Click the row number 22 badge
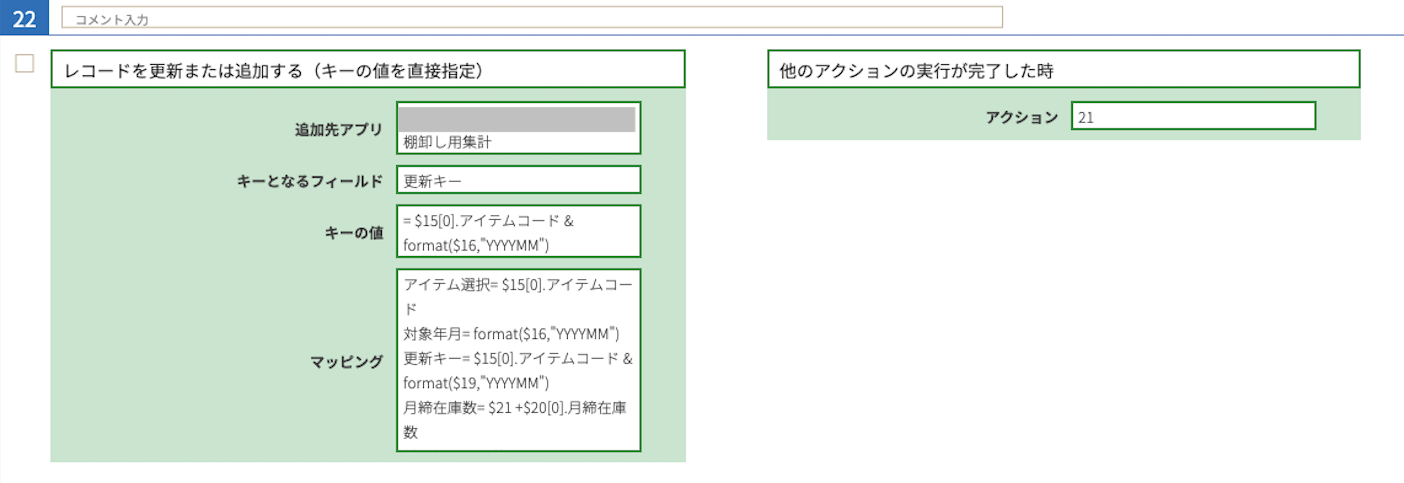Image resolution: width=1404 pixels, height=483 pixels. pyautogui.click(x=24, y=17)
